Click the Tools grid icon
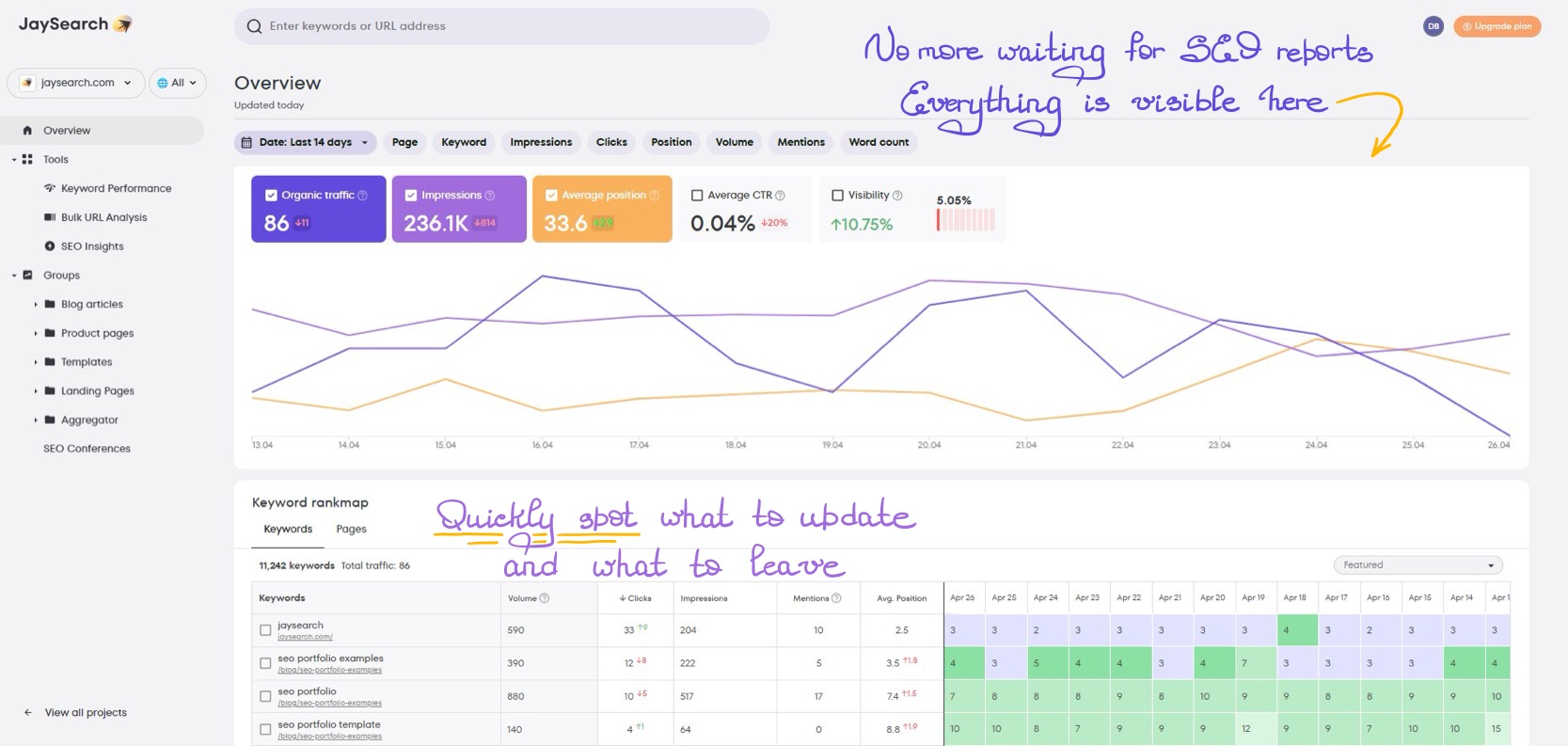 pos(27,160)
